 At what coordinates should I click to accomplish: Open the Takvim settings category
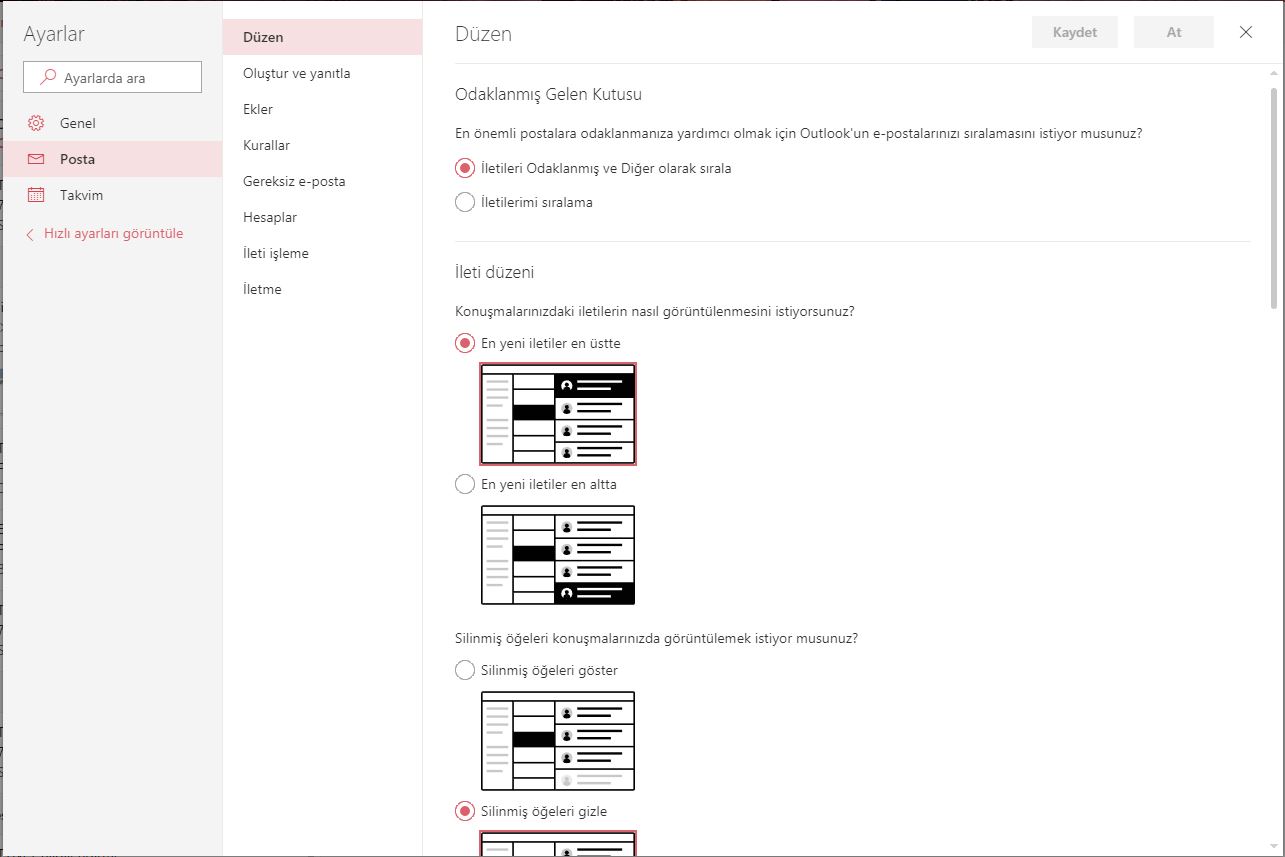click(112, 195)
